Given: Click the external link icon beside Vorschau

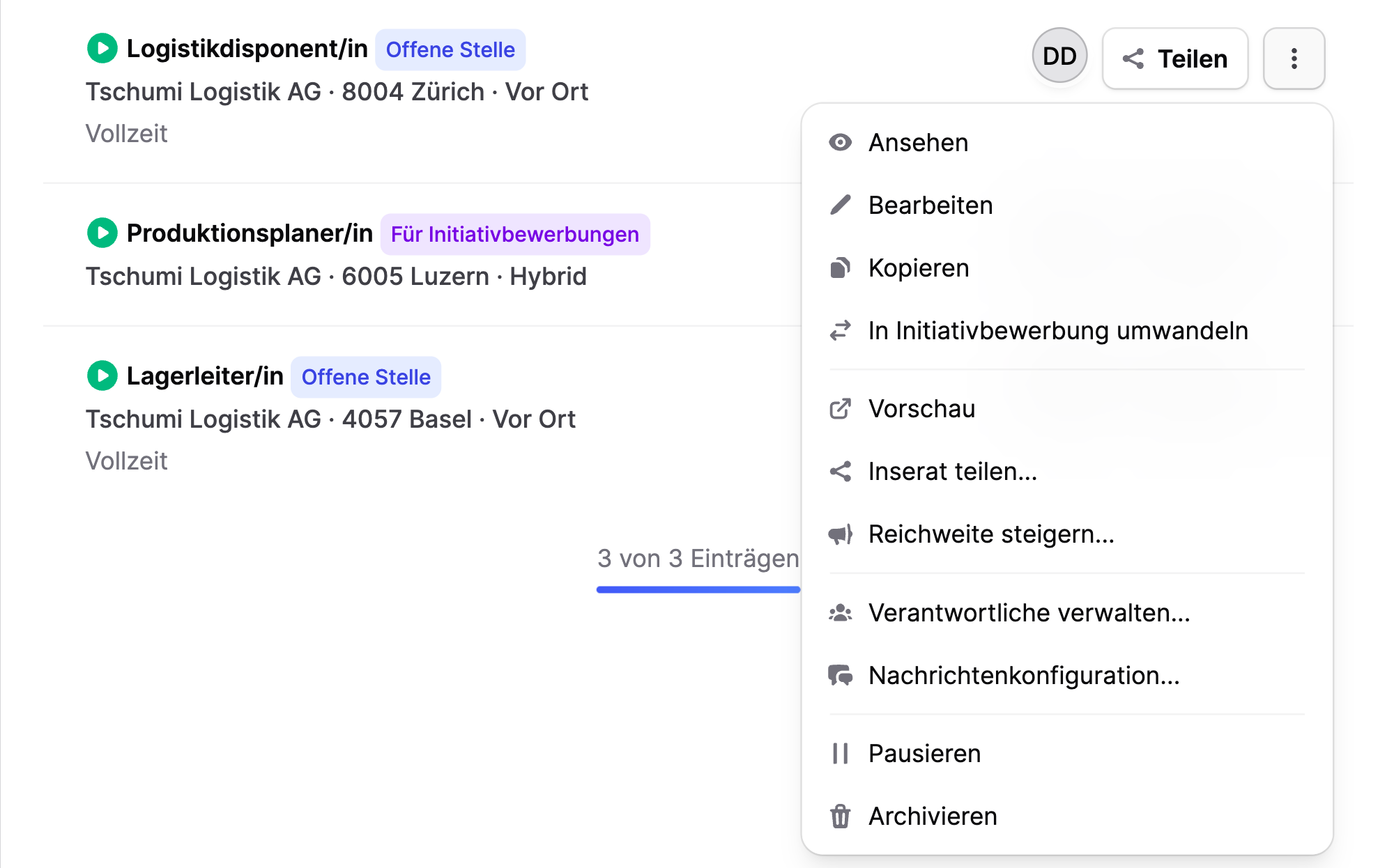Looking at the screenshot, I should coord(841,408).
